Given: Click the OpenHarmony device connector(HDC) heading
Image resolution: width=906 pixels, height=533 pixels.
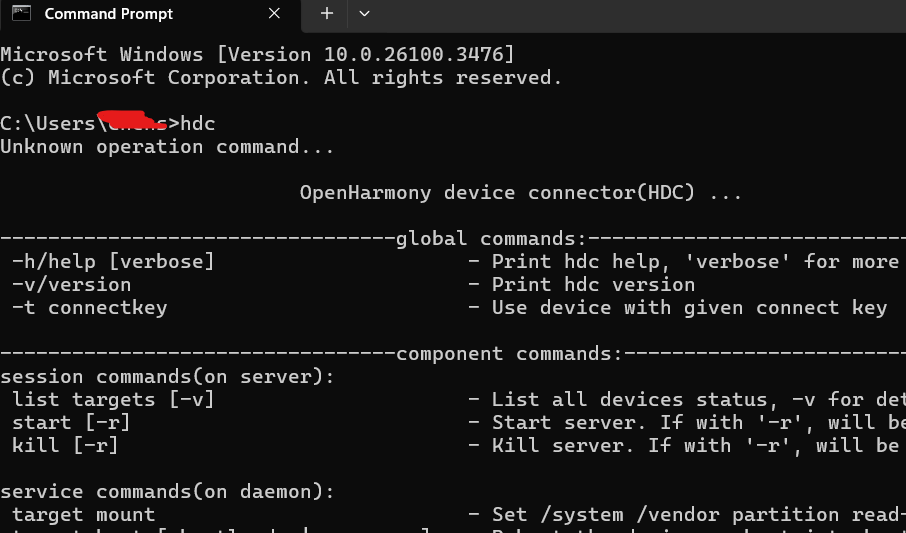Looking at the screenshot, I should tap(521, 193).
